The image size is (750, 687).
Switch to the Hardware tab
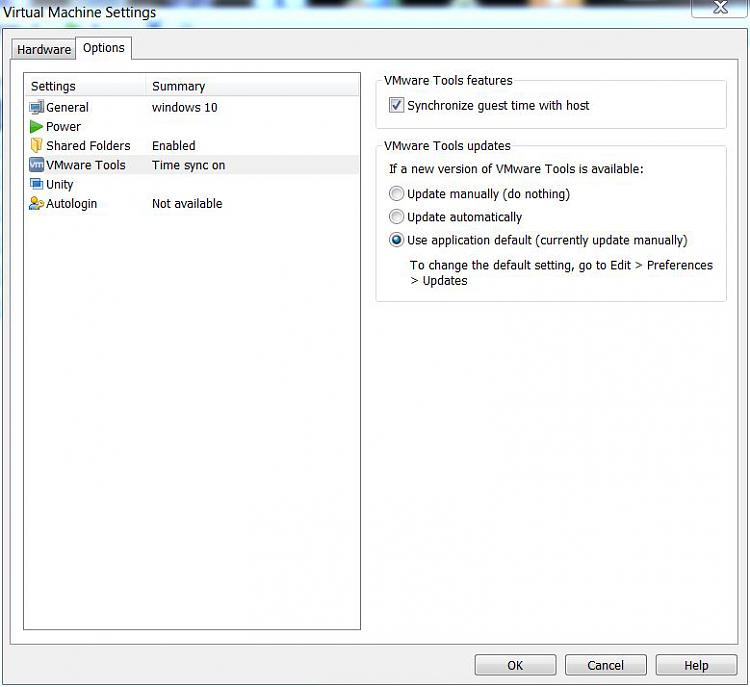44,49
